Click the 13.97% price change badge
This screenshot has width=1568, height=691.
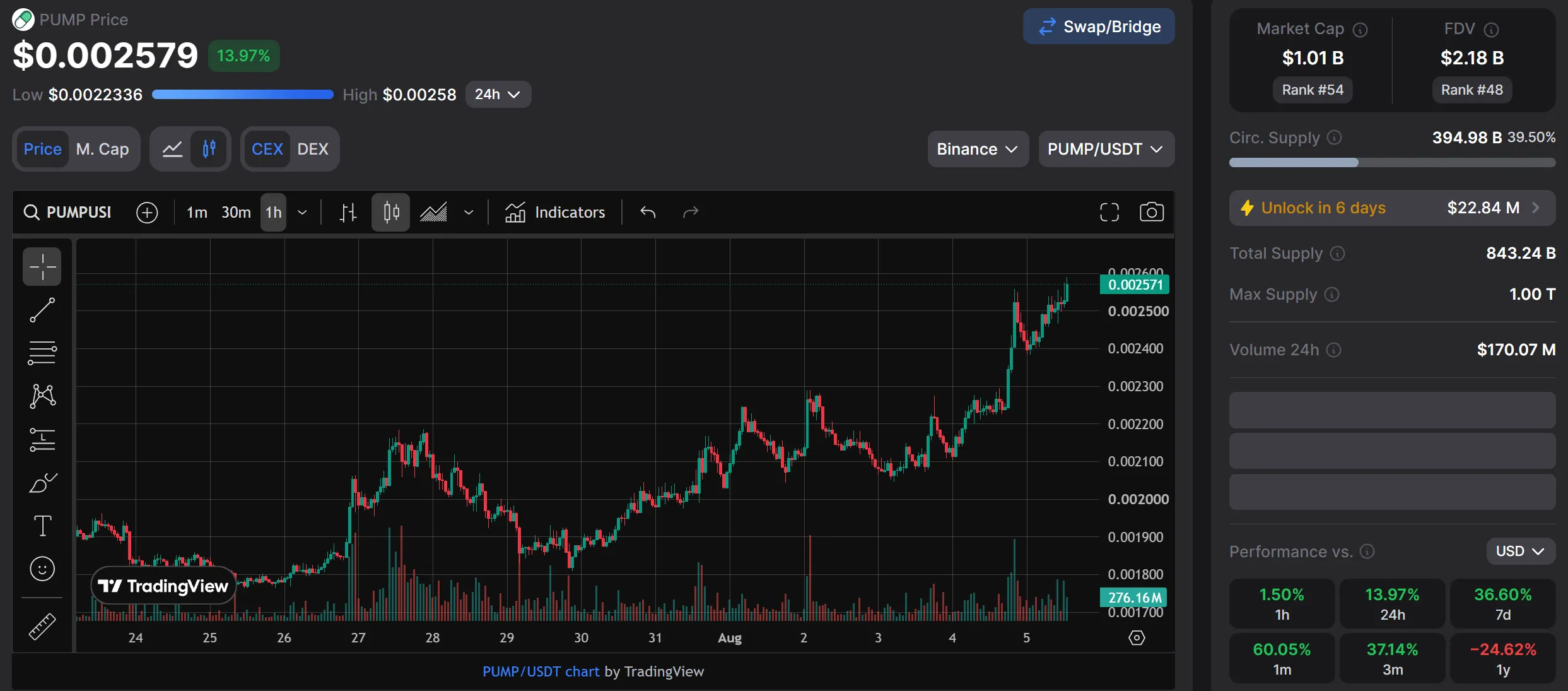pos(243,56)
